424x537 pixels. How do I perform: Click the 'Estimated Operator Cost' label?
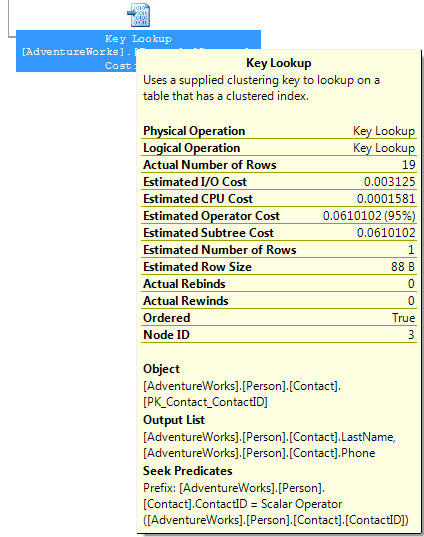[211, 216]
